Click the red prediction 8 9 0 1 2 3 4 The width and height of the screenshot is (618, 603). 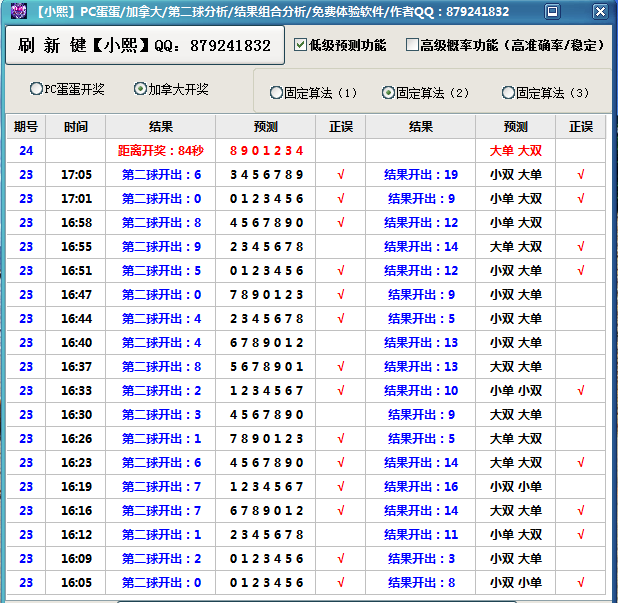click(266, 151)
